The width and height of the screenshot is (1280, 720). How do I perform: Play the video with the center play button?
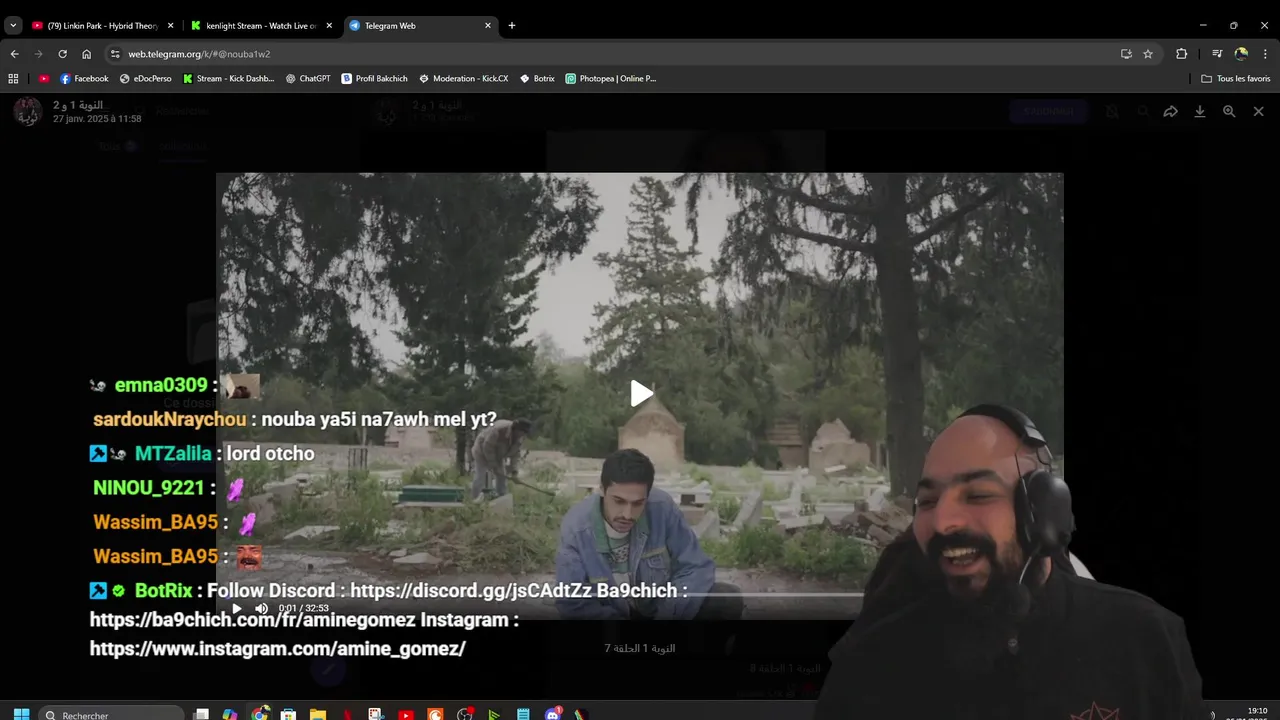coord(641,394)
